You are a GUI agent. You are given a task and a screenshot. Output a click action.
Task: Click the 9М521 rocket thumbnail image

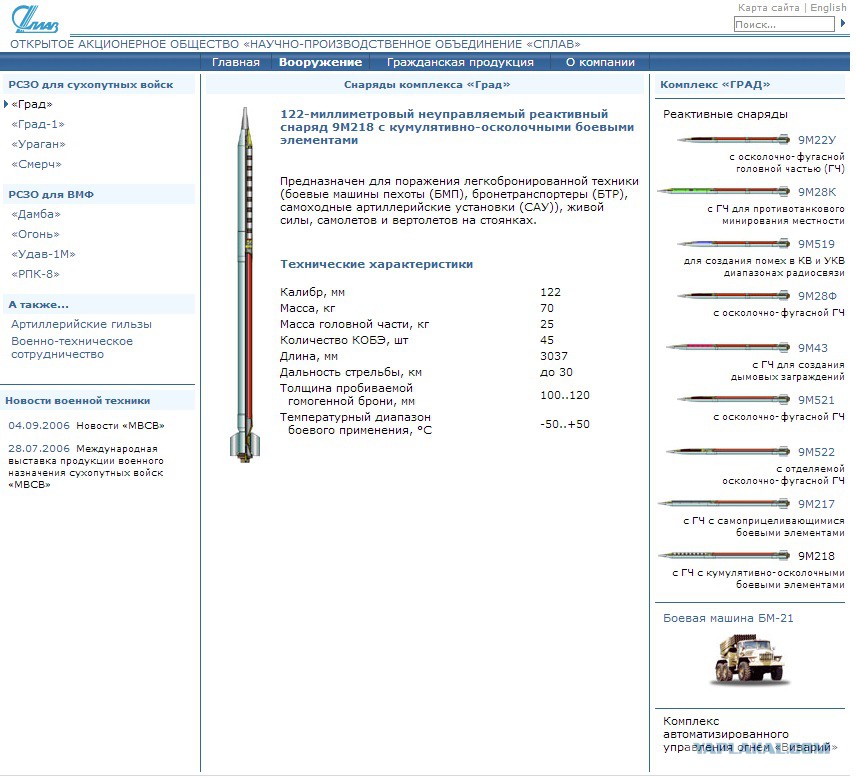pos(733,399)
